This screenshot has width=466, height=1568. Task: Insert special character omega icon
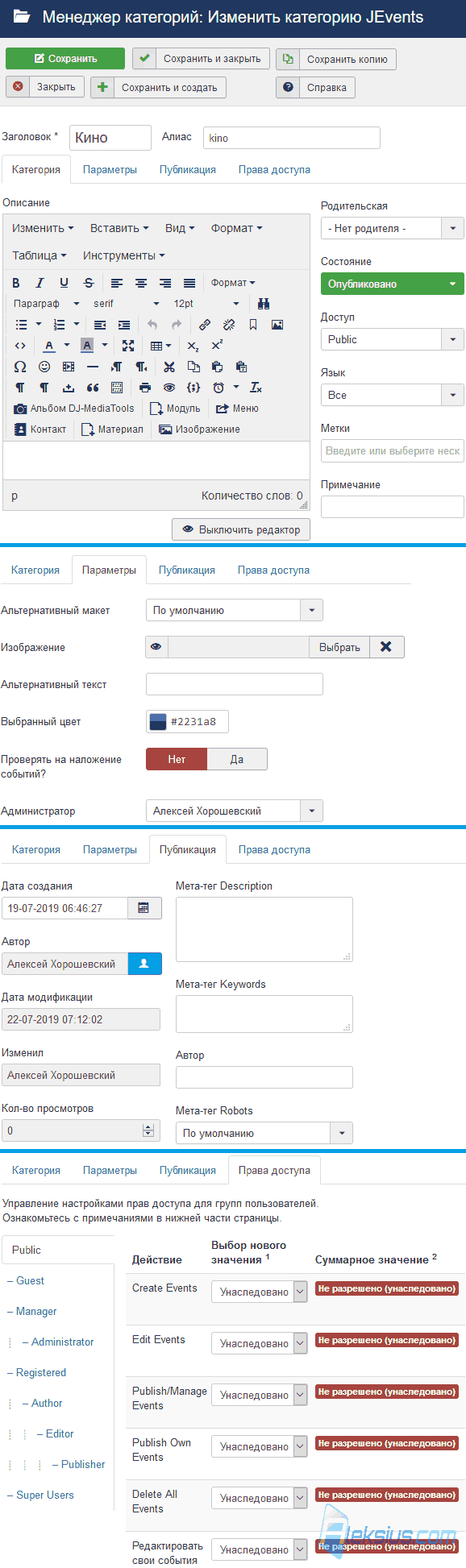point(20,367)
